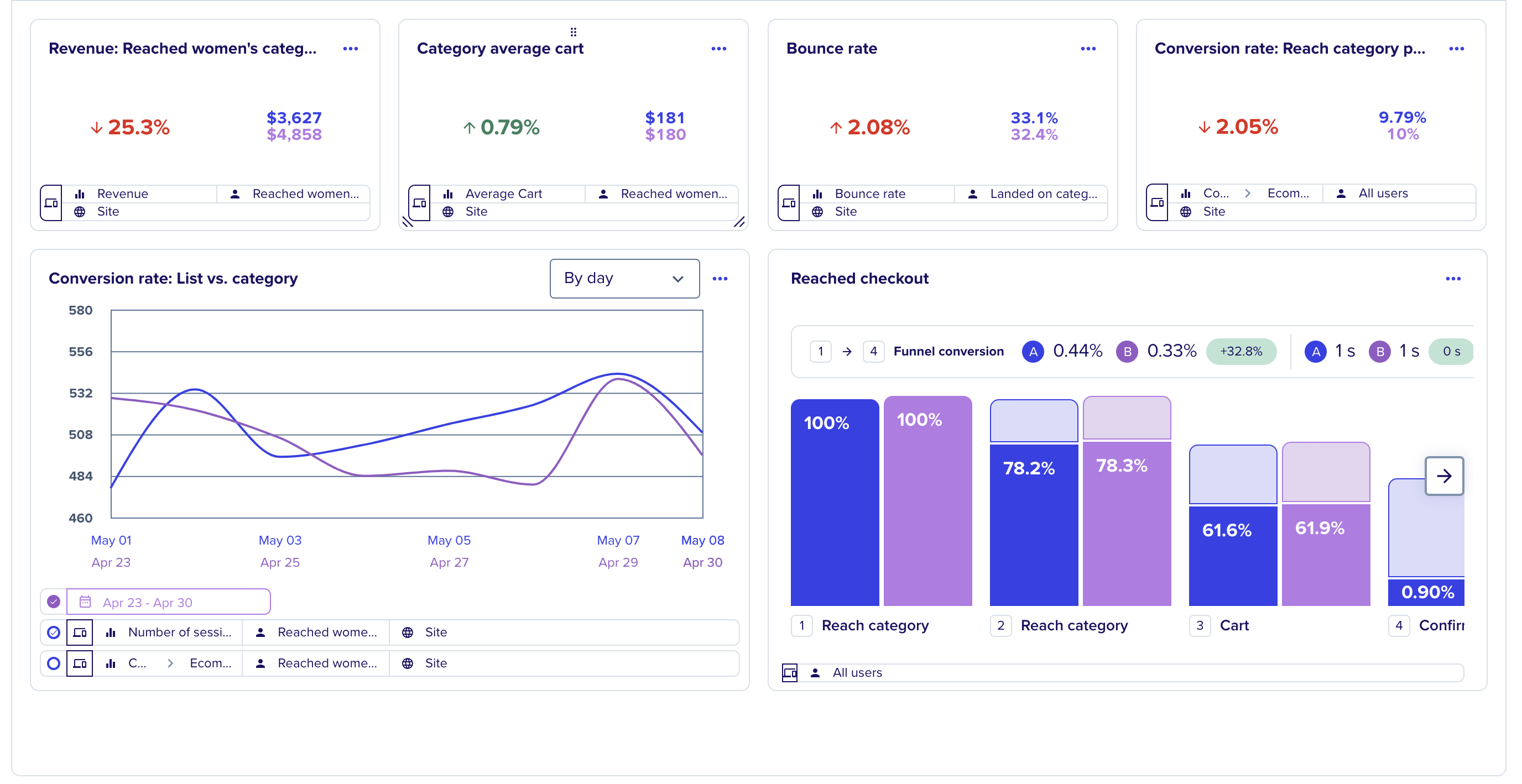
Task: Open the Reached checkout widget's ellipsis menu
Action: (1453, 278)
